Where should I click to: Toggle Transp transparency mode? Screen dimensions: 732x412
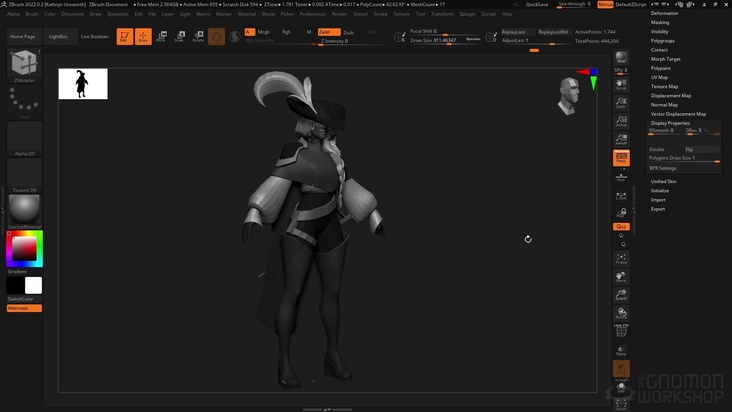621,350
